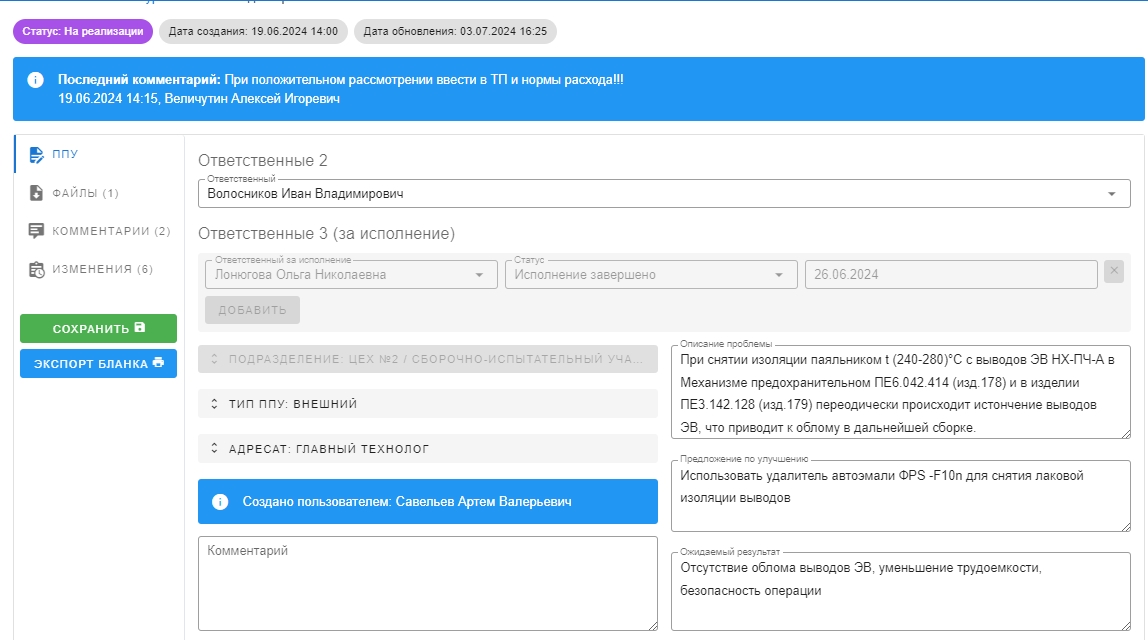
Task: Click the Комментарии speech bubble icon
Action: [36, 231]
